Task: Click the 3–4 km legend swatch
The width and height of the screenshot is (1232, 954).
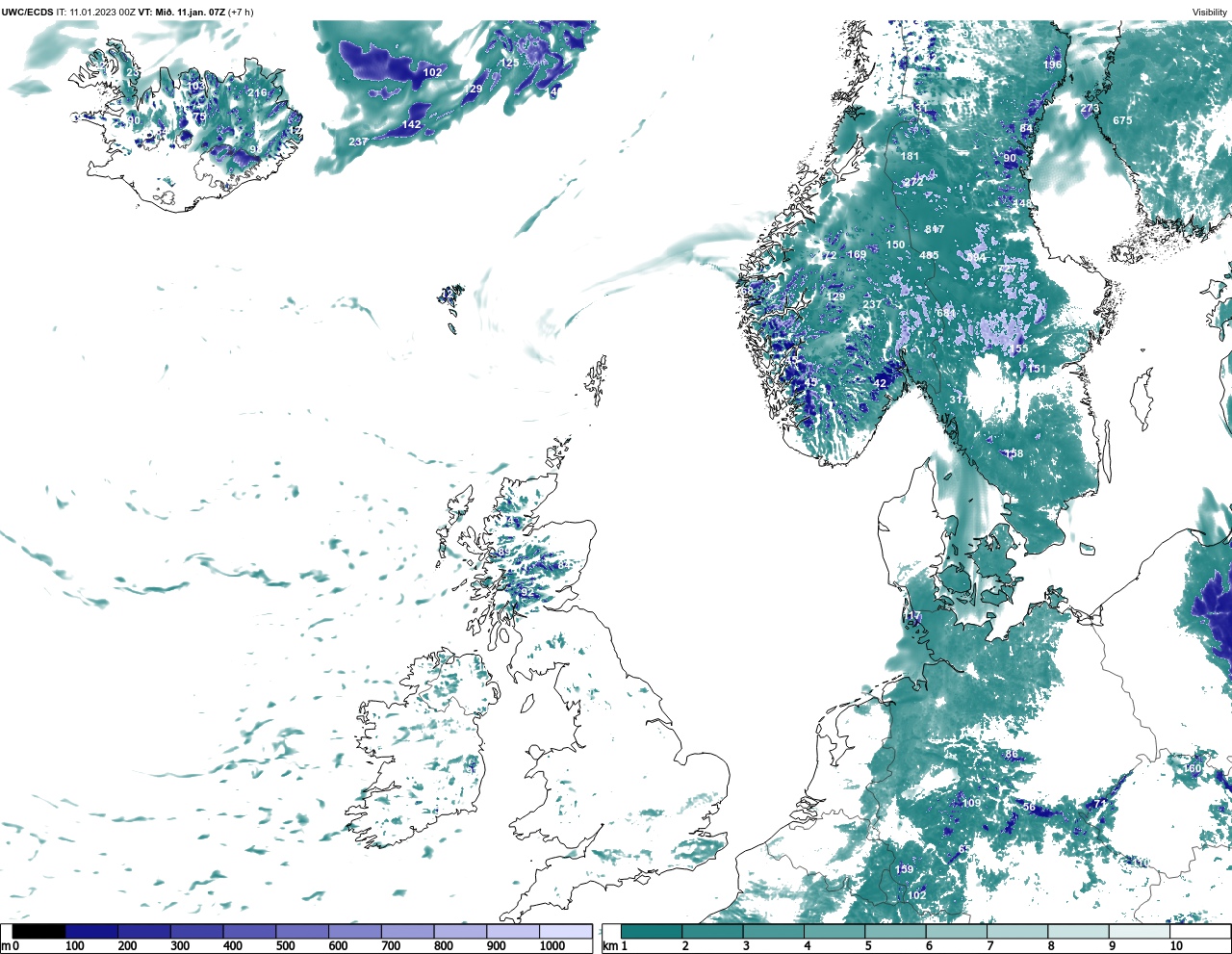Action: point(774,931)
